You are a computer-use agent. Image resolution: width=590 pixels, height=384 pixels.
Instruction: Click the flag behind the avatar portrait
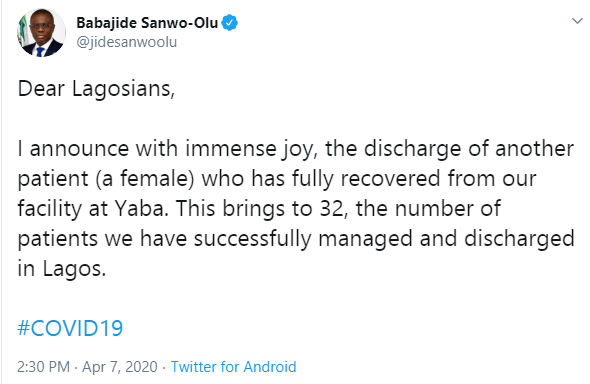point(23,30)
